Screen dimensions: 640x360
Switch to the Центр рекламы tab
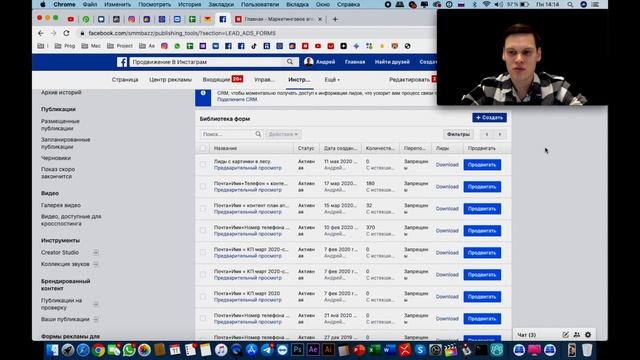click(x=170, y=80)
